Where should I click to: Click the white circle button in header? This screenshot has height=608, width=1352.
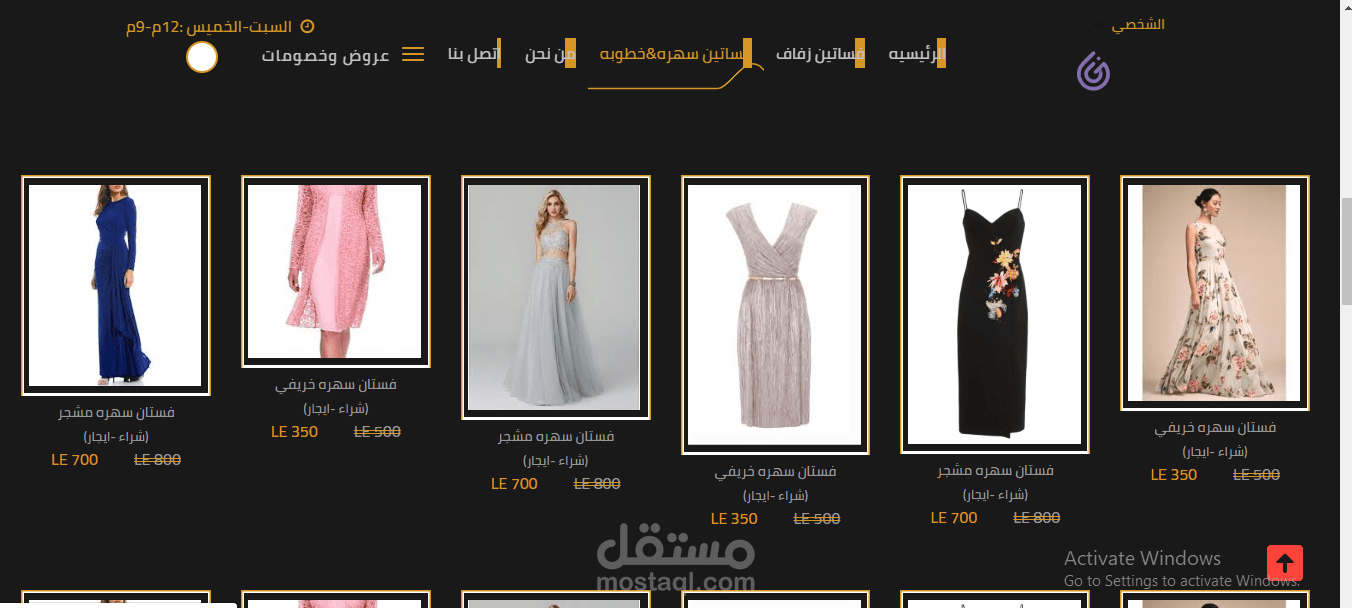point(202,57)
